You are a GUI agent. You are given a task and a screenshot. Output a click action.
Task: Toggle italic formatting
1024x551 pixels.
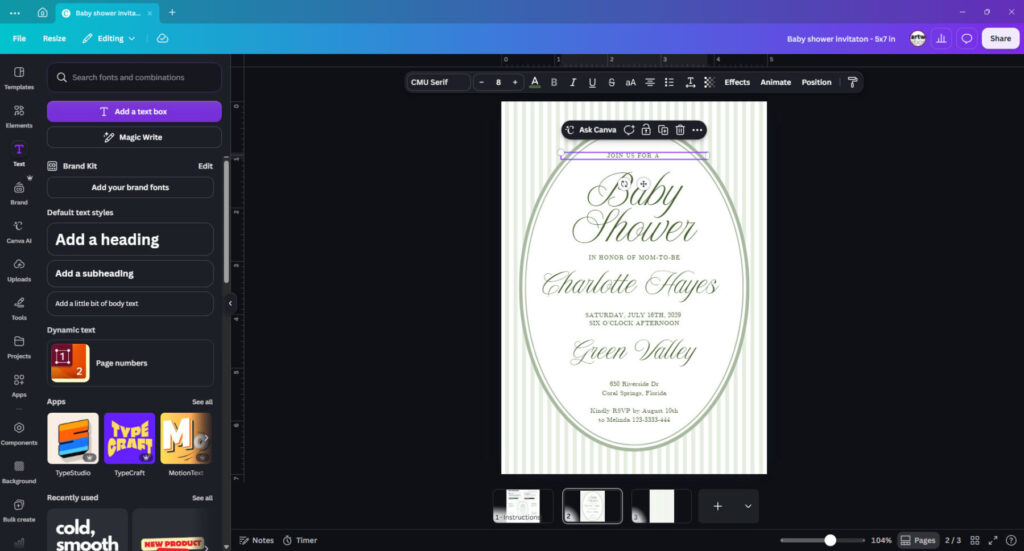click(x=573, y=82)
